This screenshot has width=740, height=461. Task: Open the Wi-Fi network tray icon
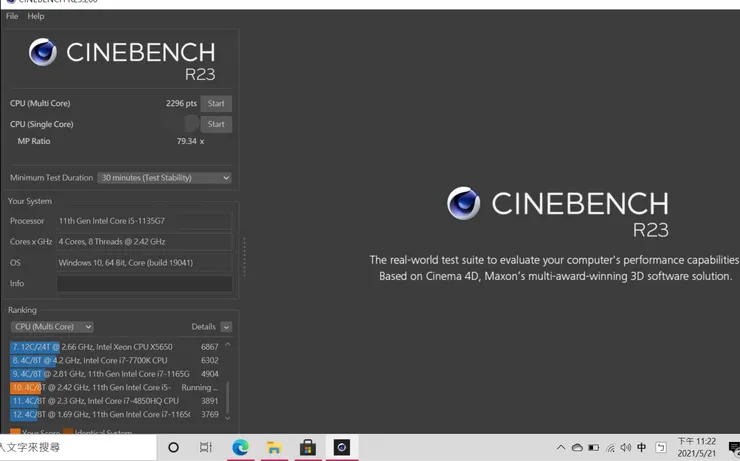[x=610, y=447]
